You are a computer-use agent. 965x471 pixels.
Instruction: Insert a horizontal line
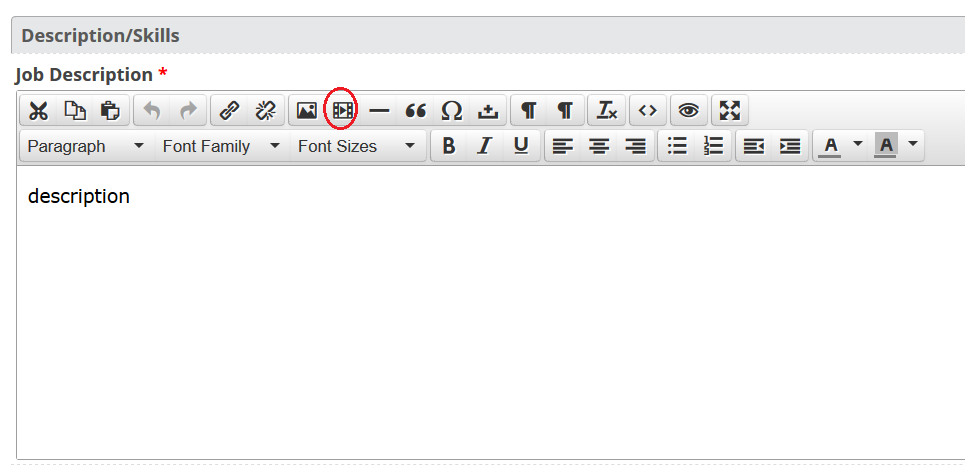click(379, 111)
